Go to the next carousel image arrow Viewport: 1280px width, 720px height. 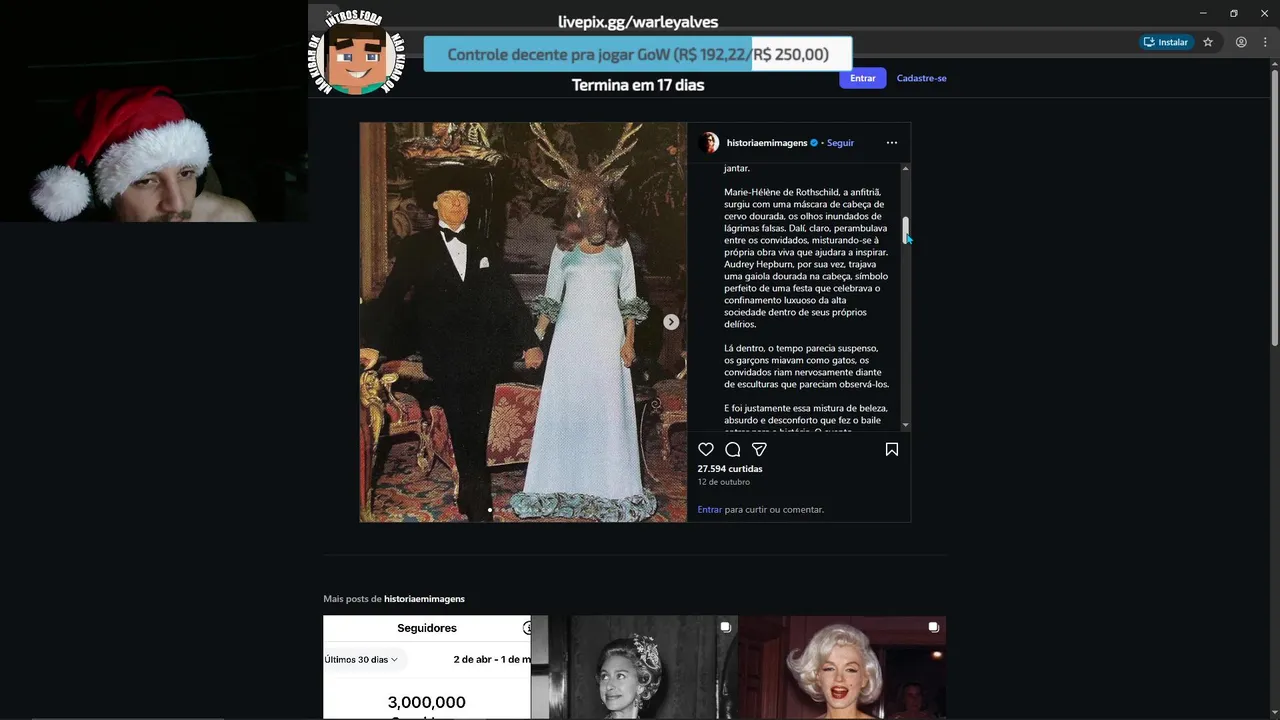(671, 322)
